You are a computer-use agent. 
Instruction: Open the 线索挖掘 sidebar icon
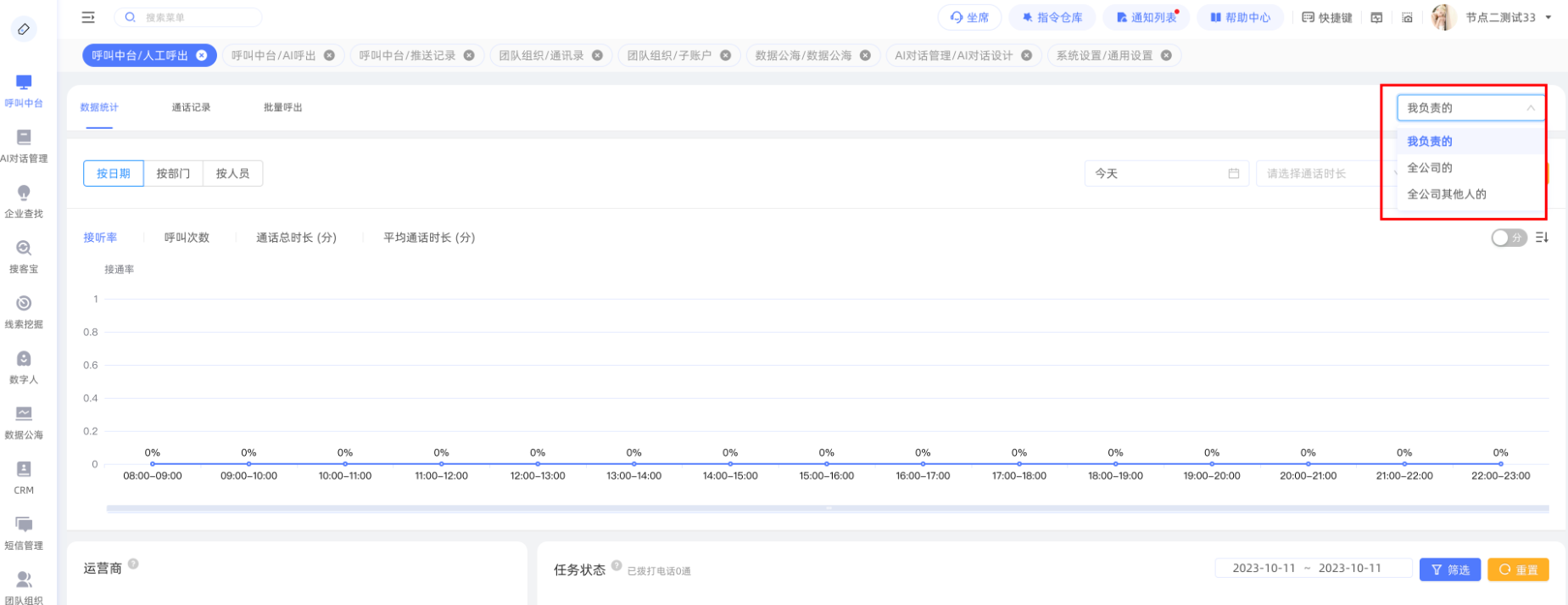(24, 304)
